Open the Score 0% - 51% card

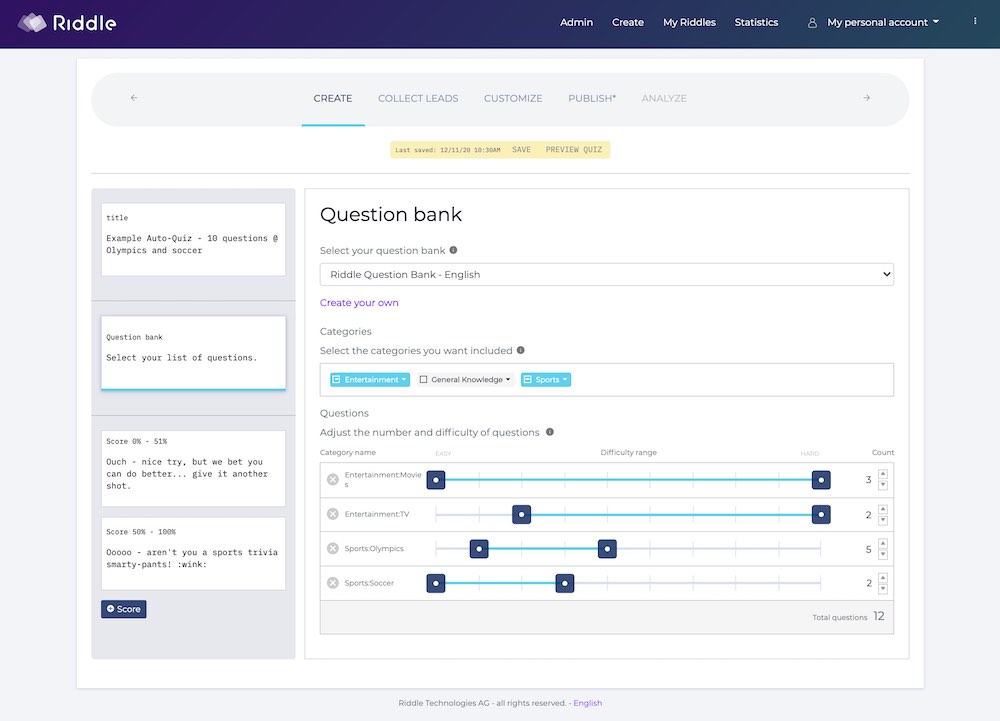[193, 469]
